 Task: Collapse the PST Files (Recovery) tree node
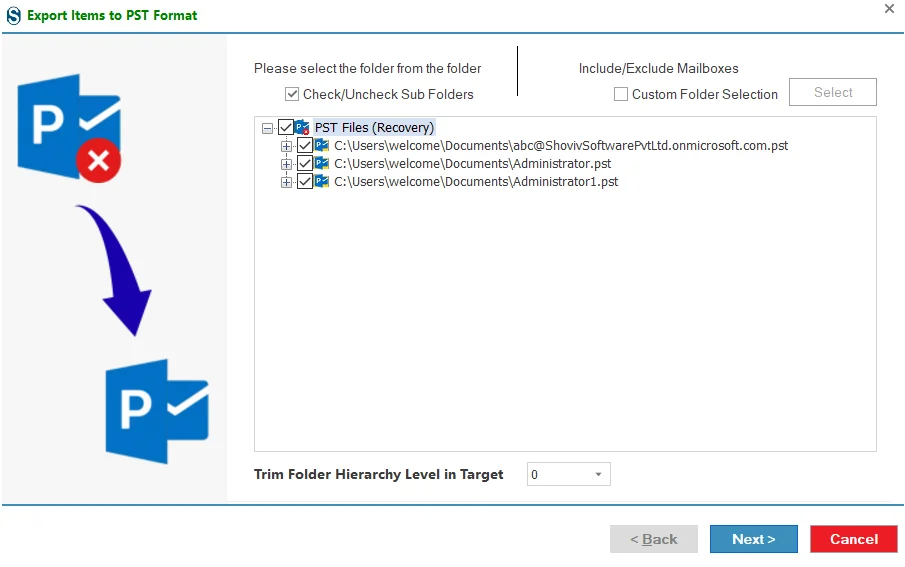(x=267, y=128)
